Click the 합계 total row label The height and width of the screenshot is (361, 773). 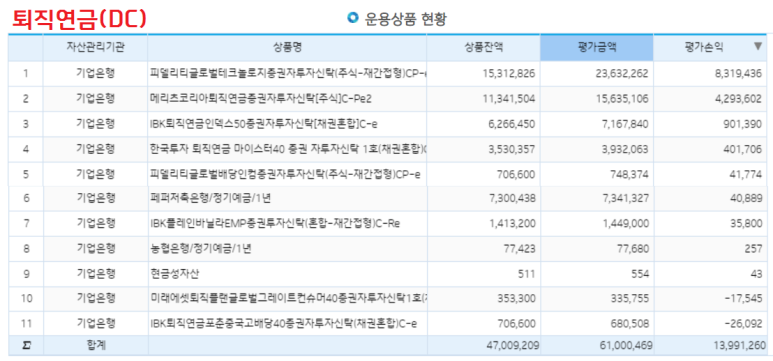[96, 345]
